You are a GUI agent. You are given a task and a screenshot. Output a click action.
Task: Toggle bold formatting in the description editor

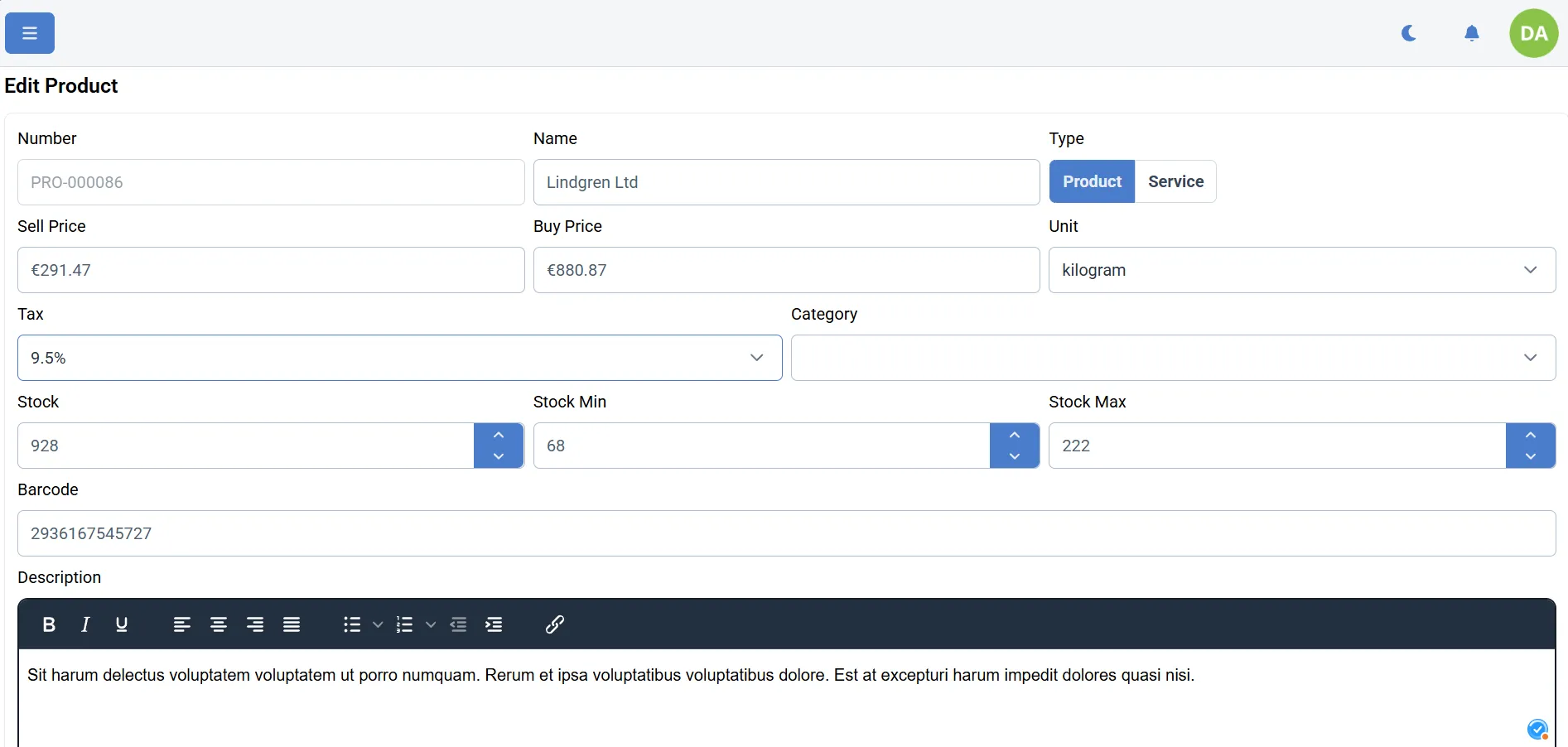pos(49,624)
